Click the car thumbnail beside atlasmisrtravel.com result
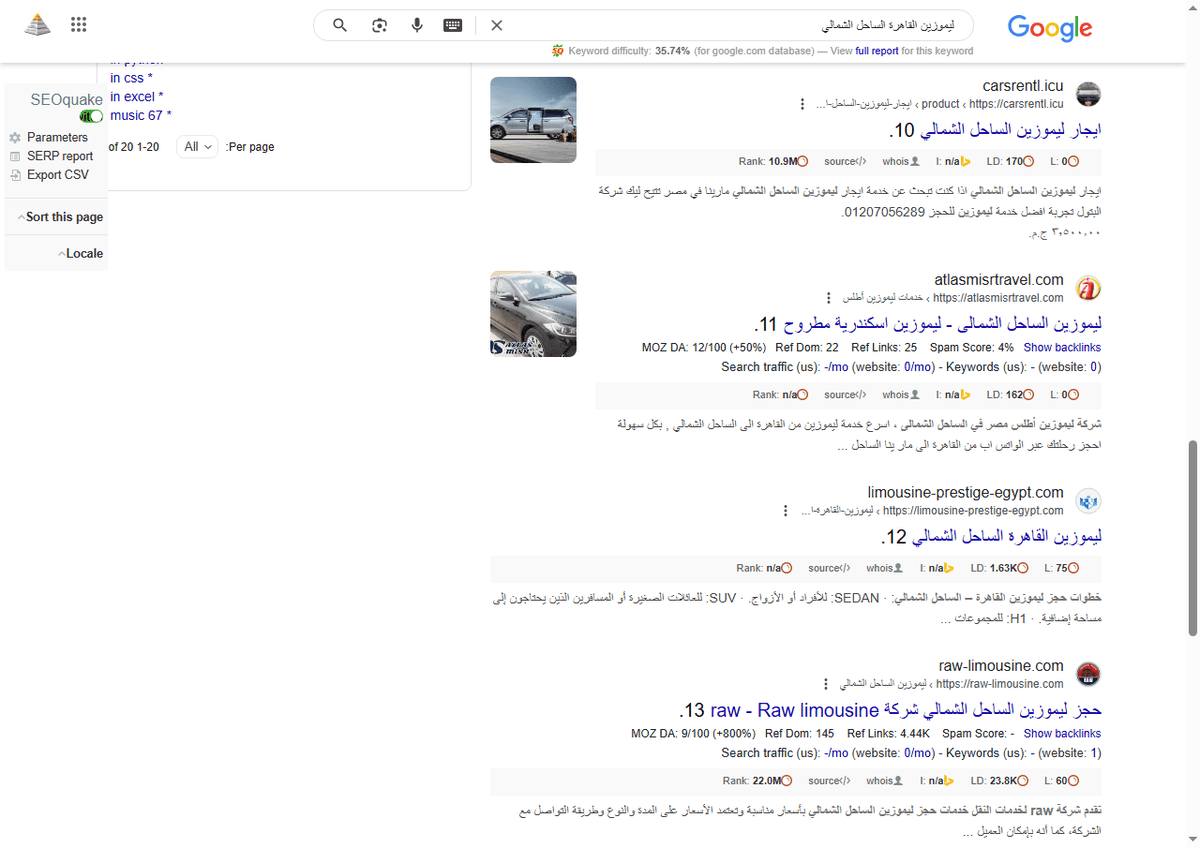Screen dimensions: 1200x848 [533, 313]
